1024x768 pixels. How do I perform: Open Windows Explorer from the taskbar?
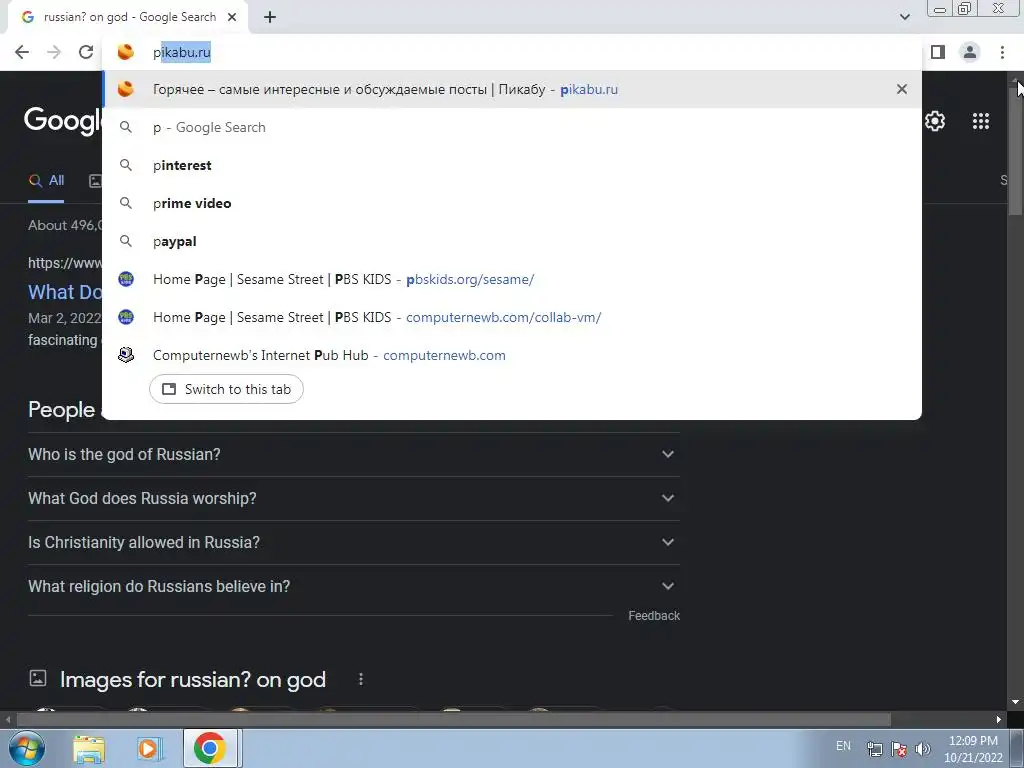[x=89, y=749]
